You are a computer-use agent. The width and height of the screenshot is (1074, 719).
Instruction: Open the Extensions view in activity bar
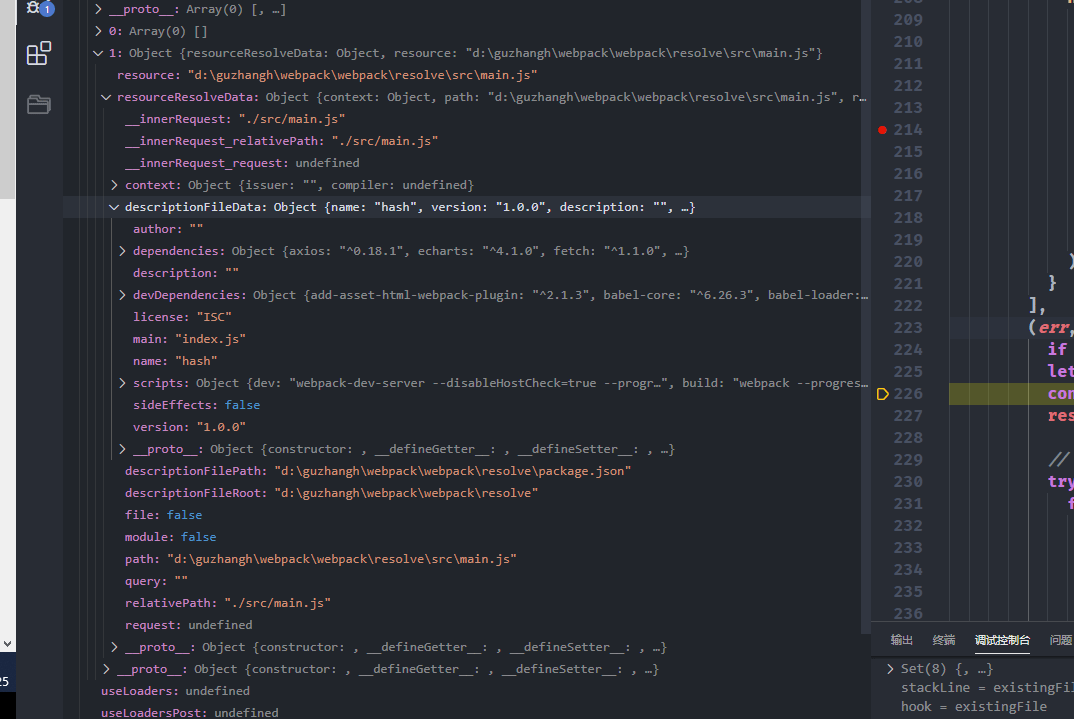[x=38, y=53]
